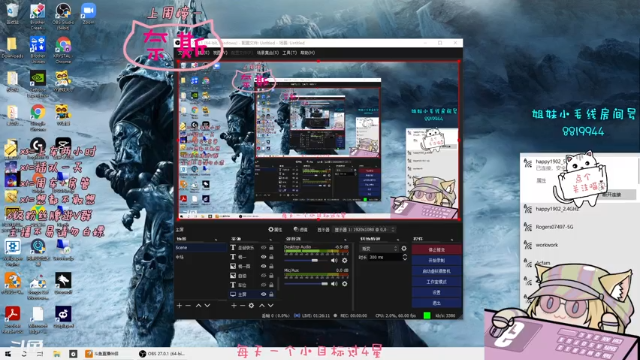Open 滤镜 filters button above sources

pos(301,229)
